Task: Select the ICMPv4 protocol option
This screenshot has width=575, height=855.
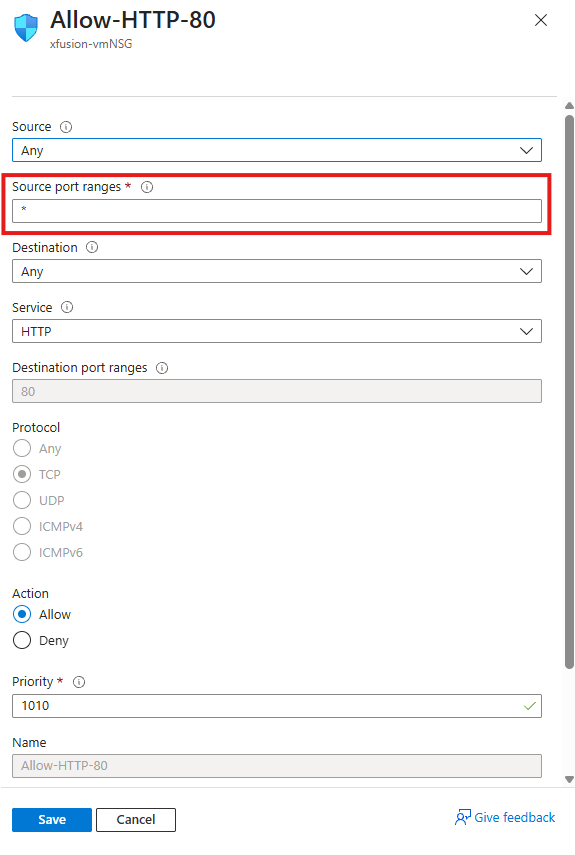Action: coord(22,526)
